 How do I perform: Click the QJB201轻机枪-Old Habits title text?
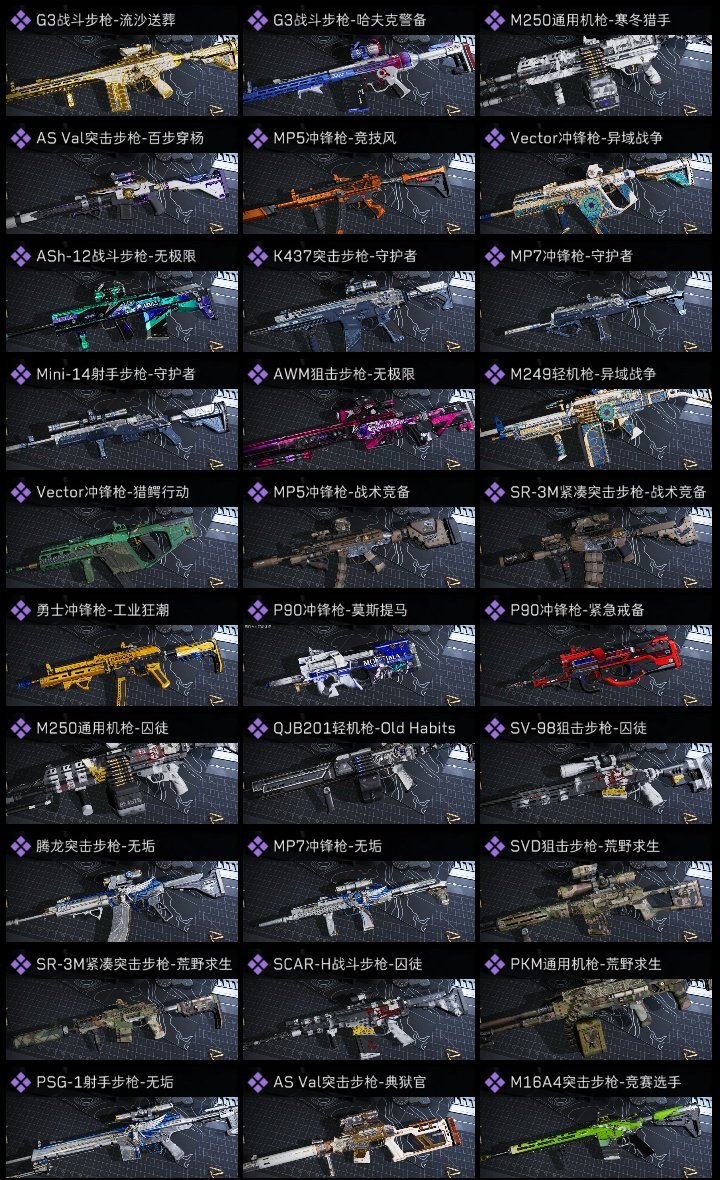coord(364,728)
